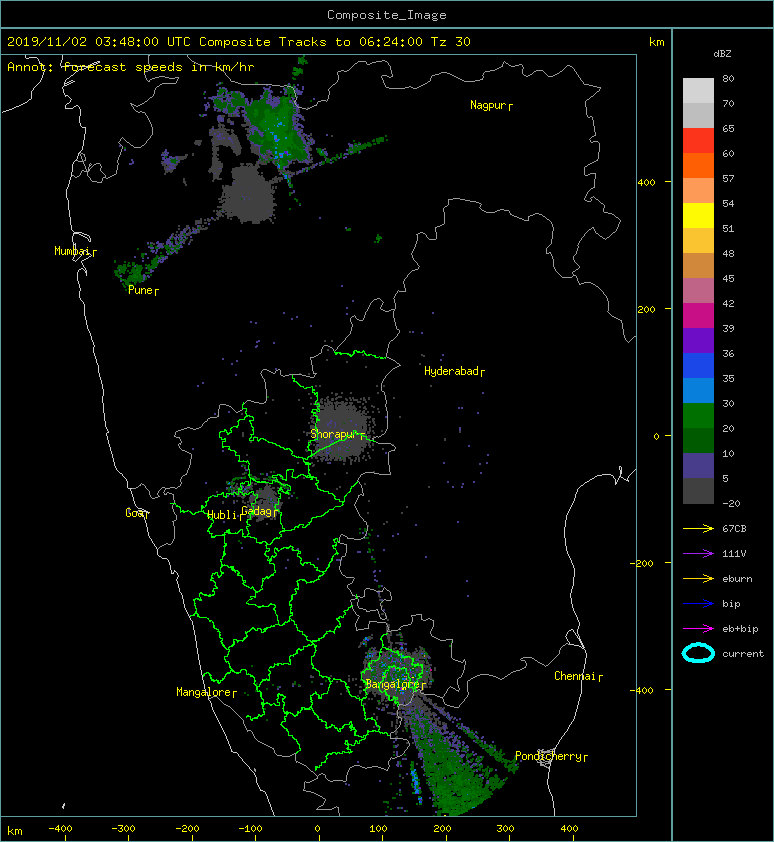Click the dBZ legend heading
The width and height of the screenshot is (774, 842).
tap(722, 54)
